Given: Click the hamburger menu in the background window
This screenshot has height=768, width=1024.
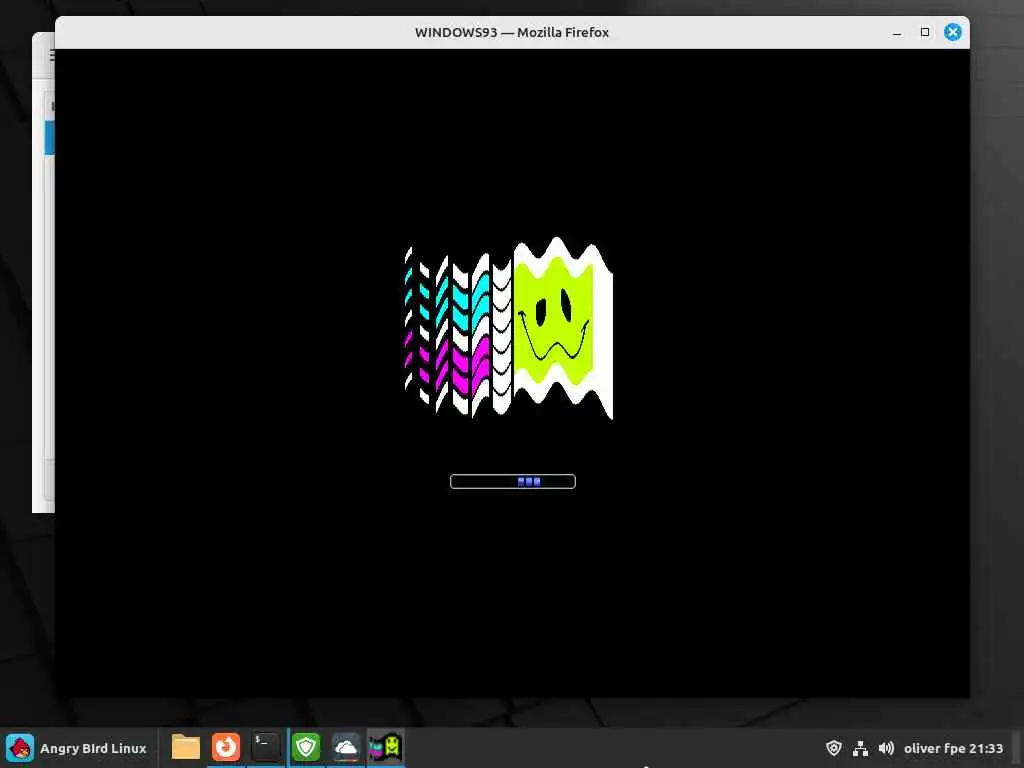Looking at the screenshot, I should coord(52,56).
